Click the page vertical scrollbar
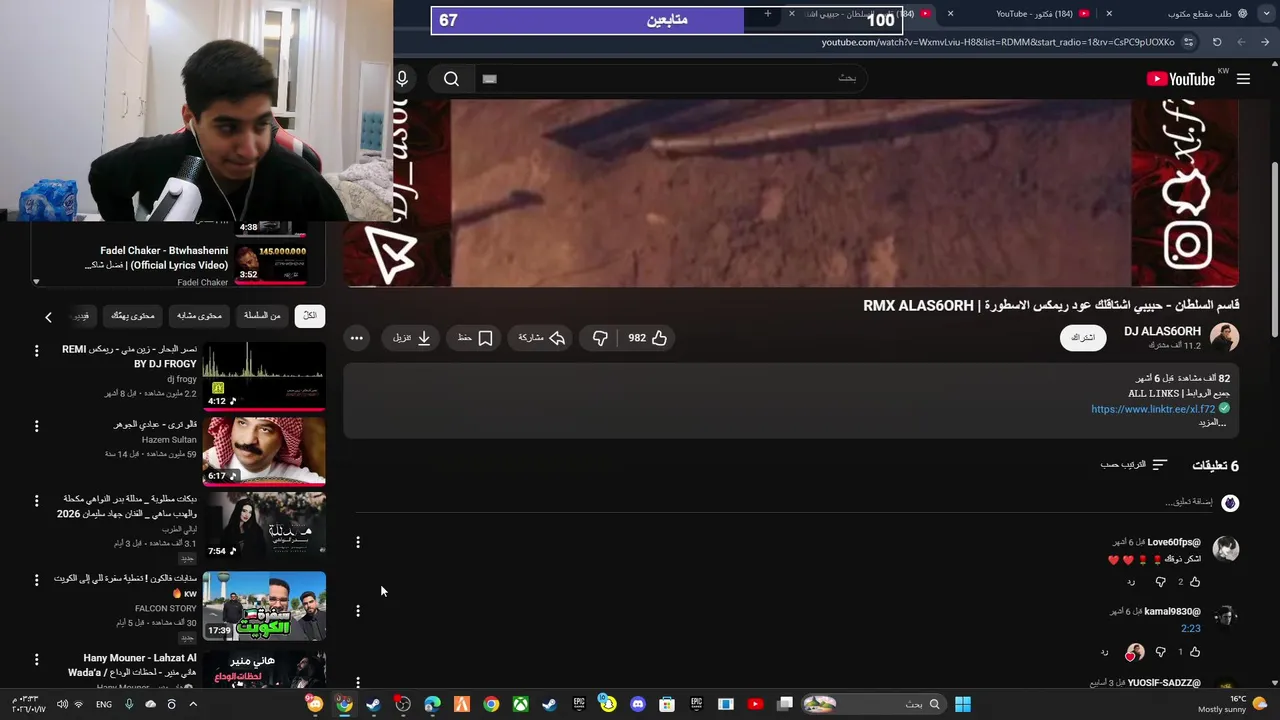 pyautogui.click(x=1274, y=250)
